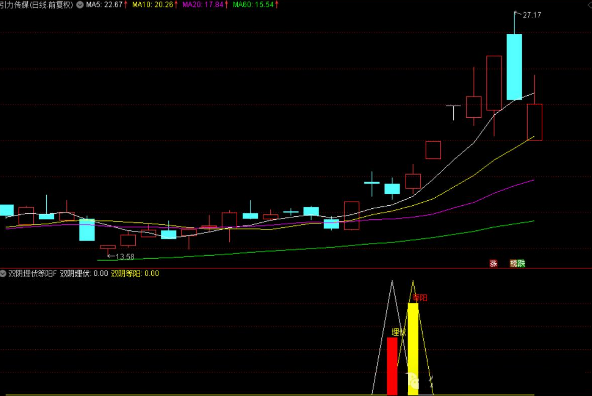This screenshot has height=396, width=592.
Task: Click the white indicator value 0.00 label
Action: coord(84,273)
